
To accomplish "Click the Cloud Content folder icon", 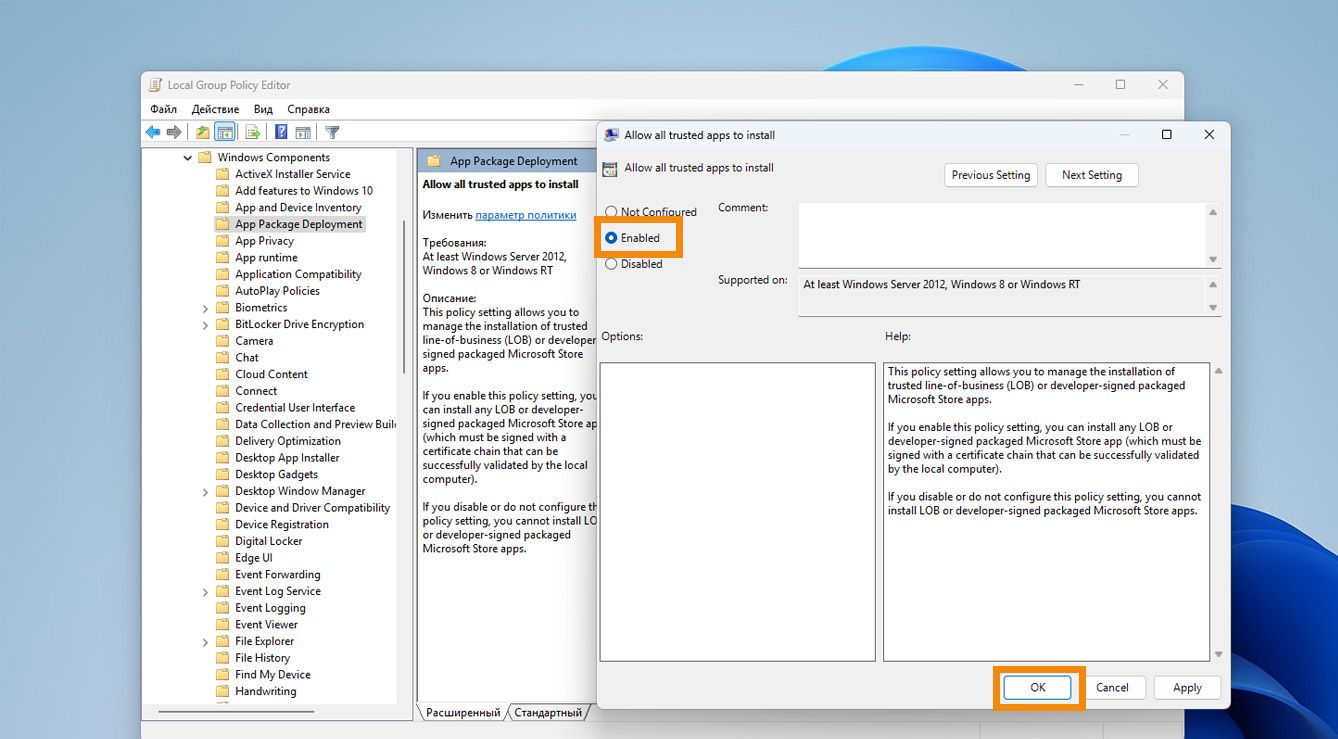I will [223, 374].
